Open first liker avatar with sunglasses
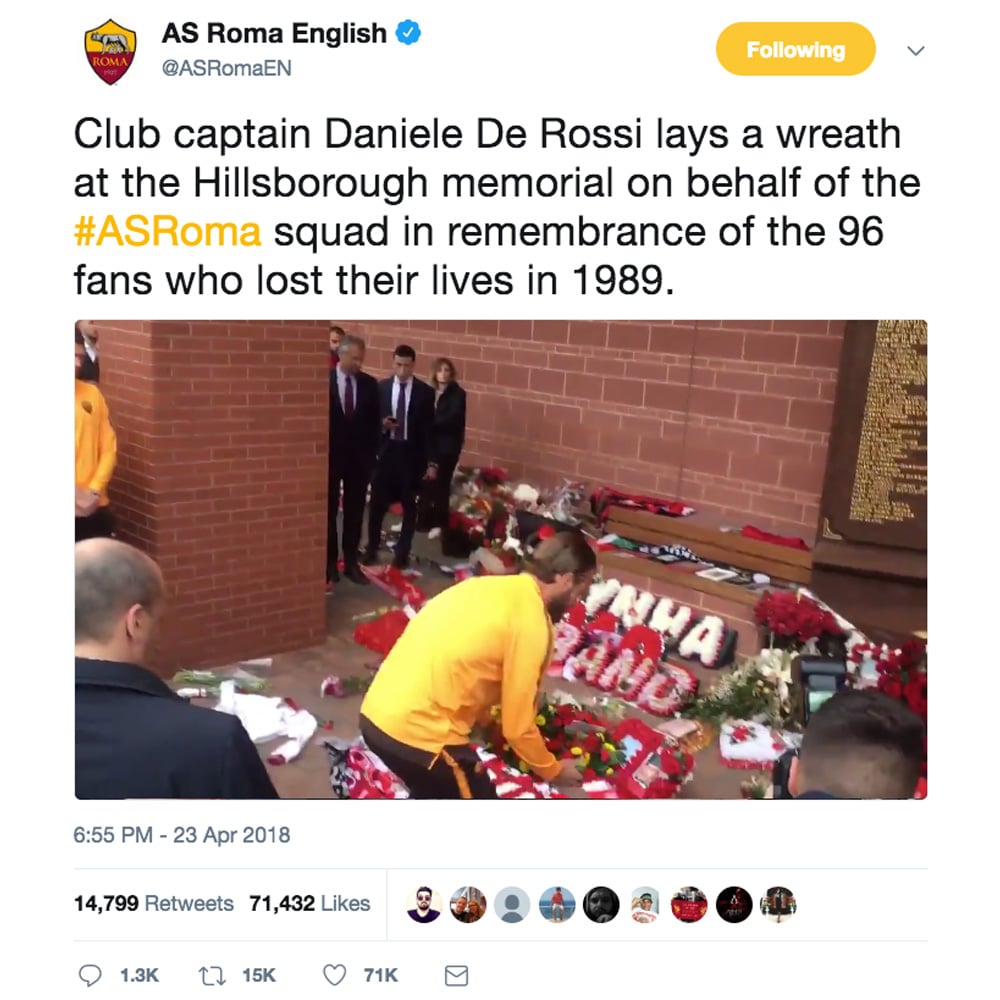Viewport: 1000px width, 1000px height. (423, 904)
